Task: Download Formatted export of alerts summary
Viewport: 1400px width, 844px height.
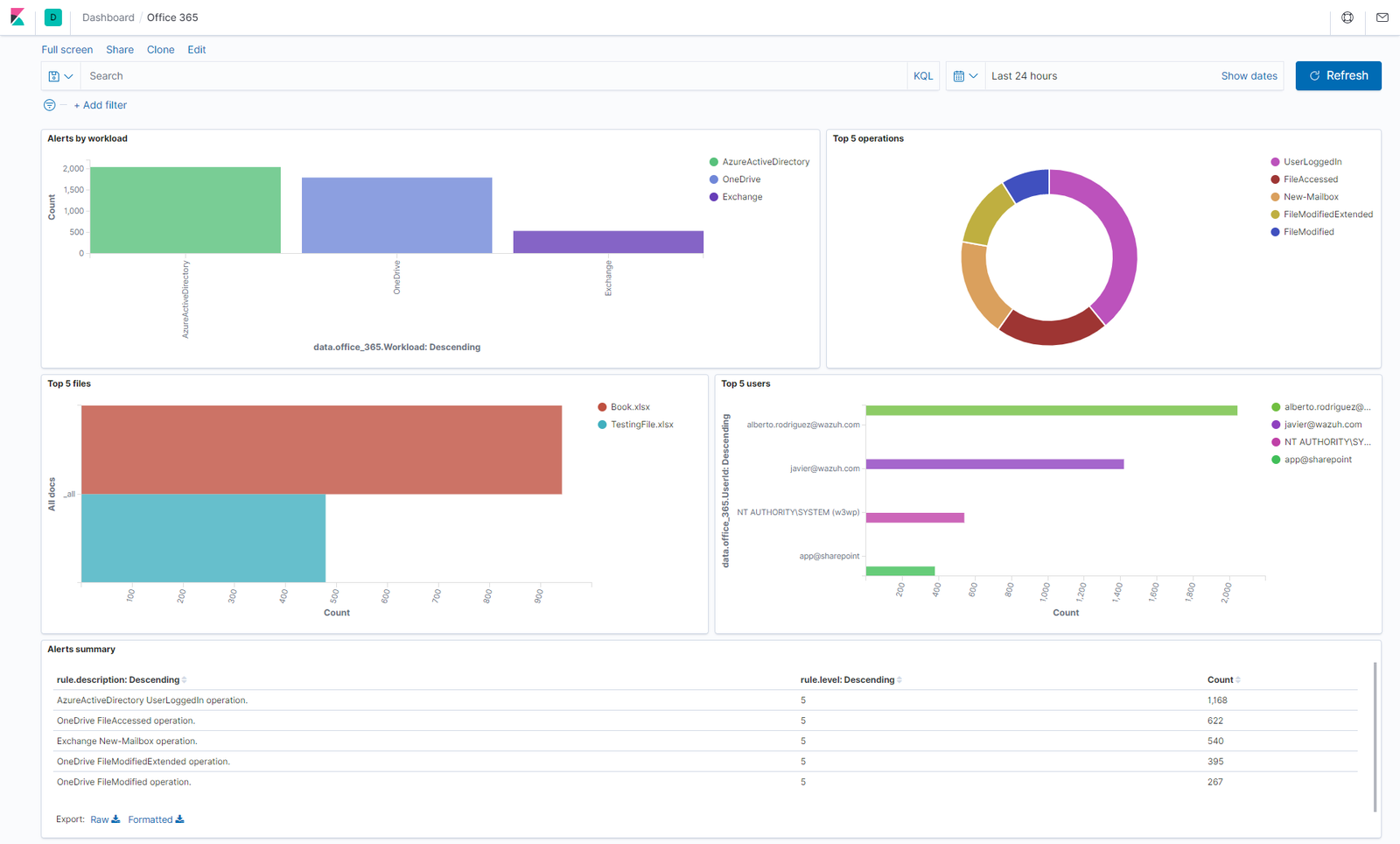Action: (x=156, y=819)
